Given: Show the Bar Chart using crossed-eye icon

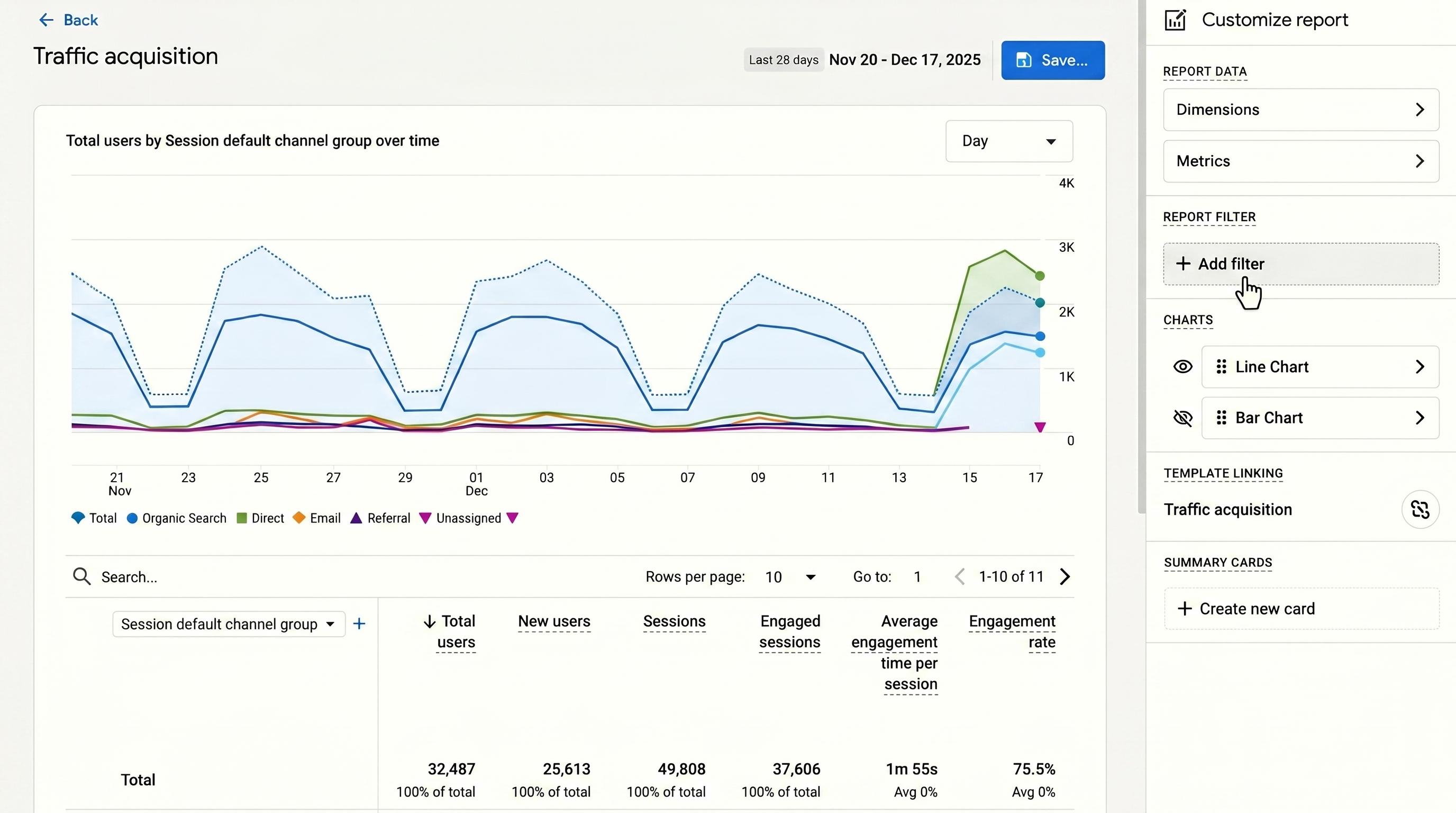Looking at the screenshot, I should [x=1182, y=418].
